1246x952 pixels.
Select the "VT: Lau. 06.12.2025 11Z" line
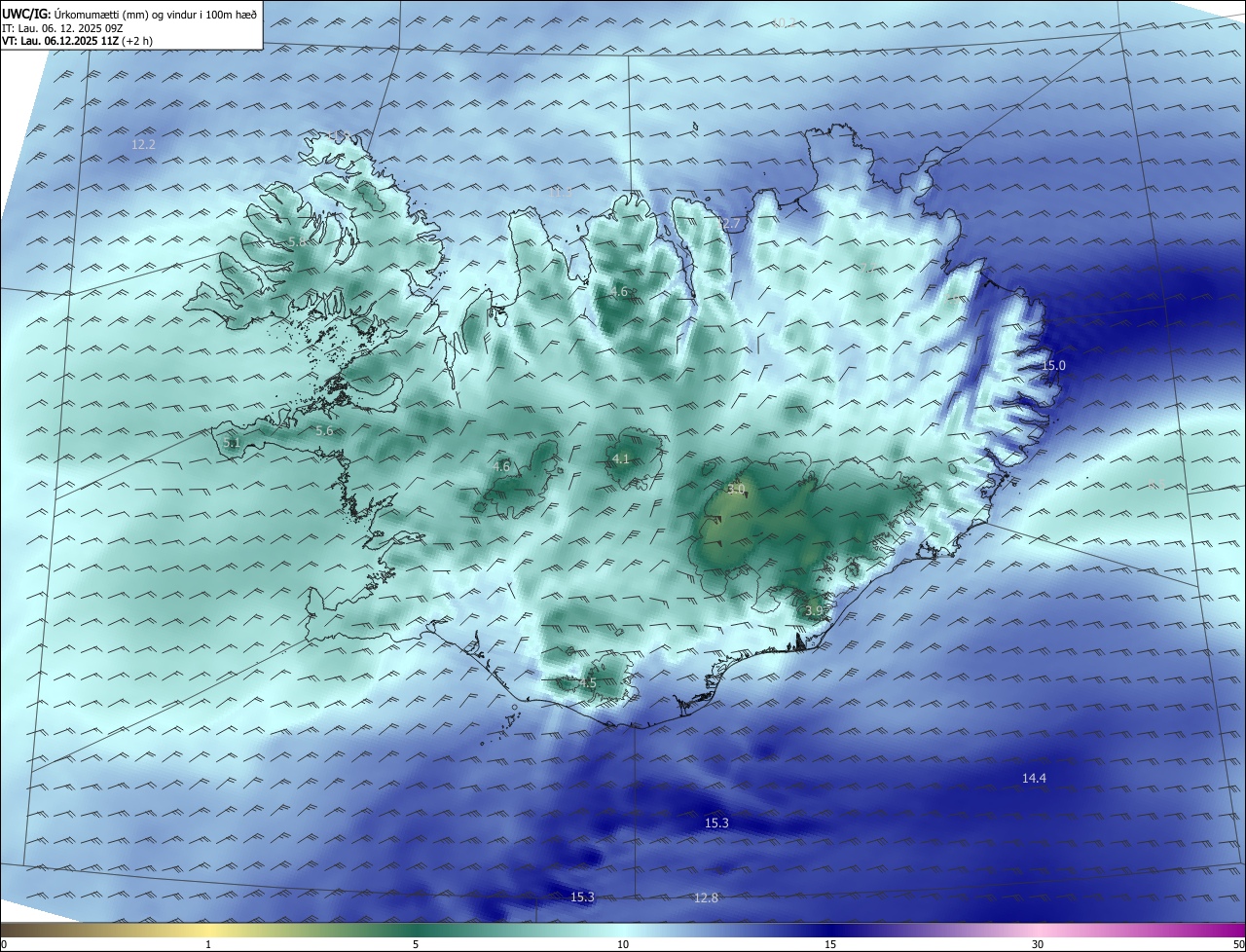coord(59,41)
